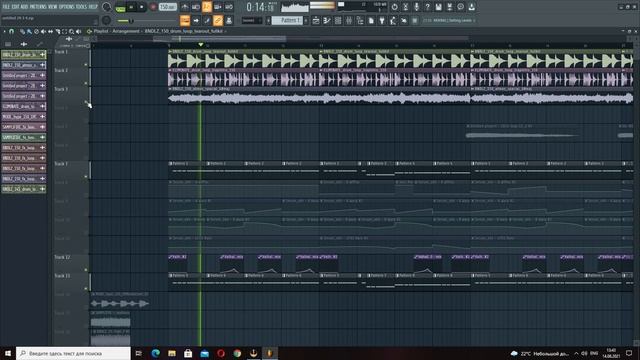Click the plus button beside Pattern 1
The image size is (640, 360).
tap(306, 20)
